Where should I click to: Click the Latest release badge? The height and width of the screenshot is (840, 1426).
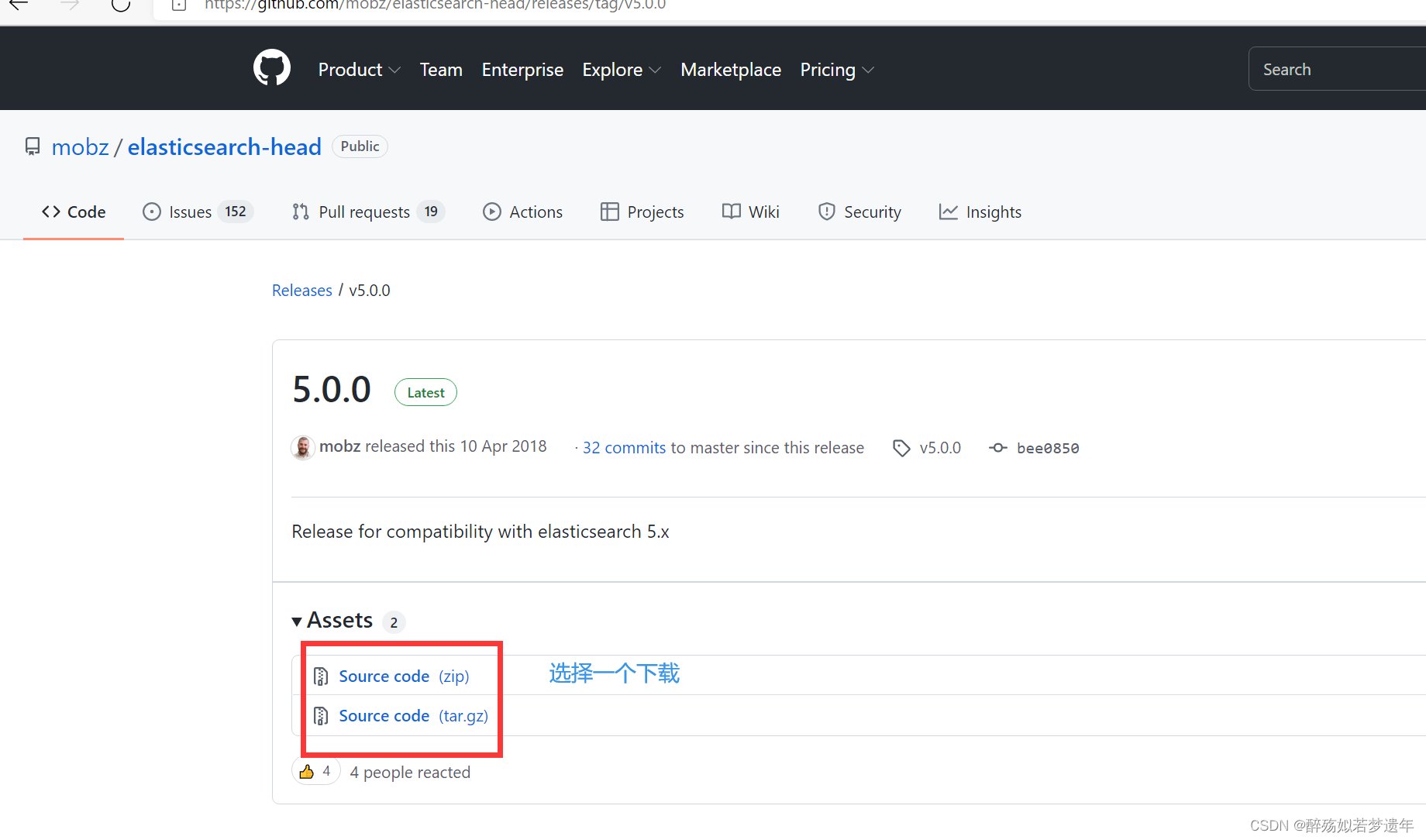425,392
